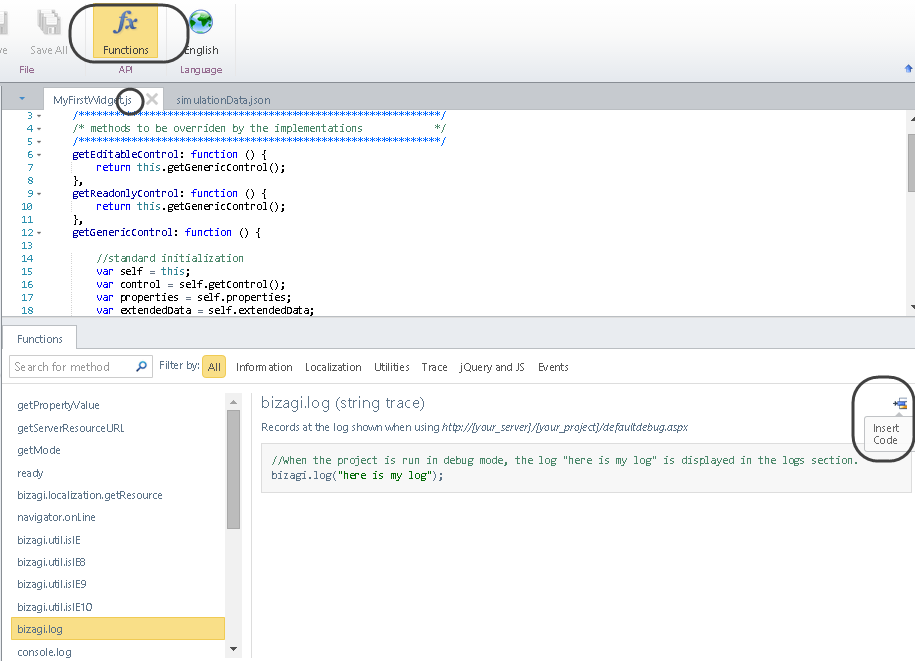
Task: Collapse code fold at line 6
Action: pyautogui.click(x=39, y=155)
